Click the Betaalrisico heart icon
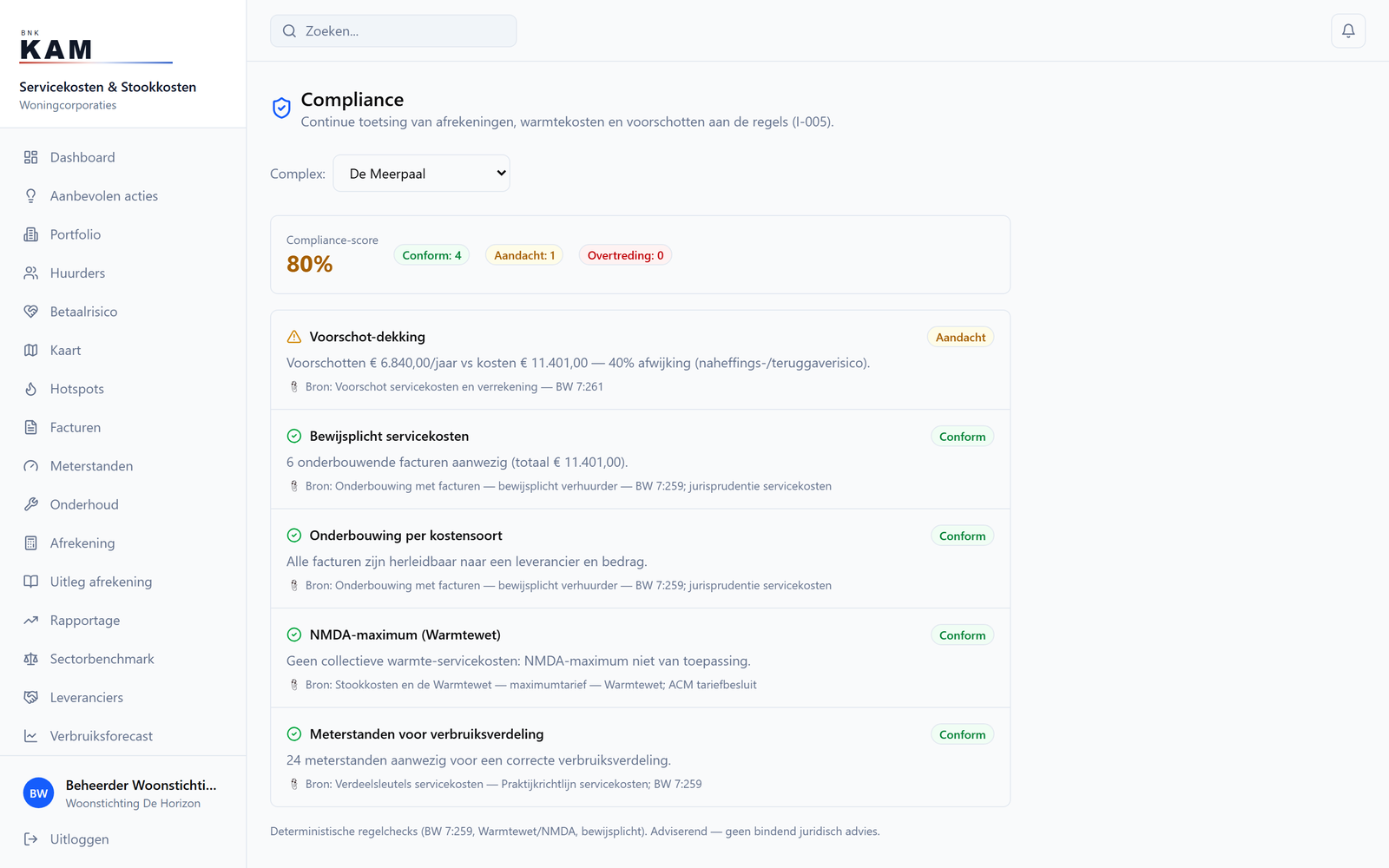Screen dimensions: 1389x868 (31, 312)
